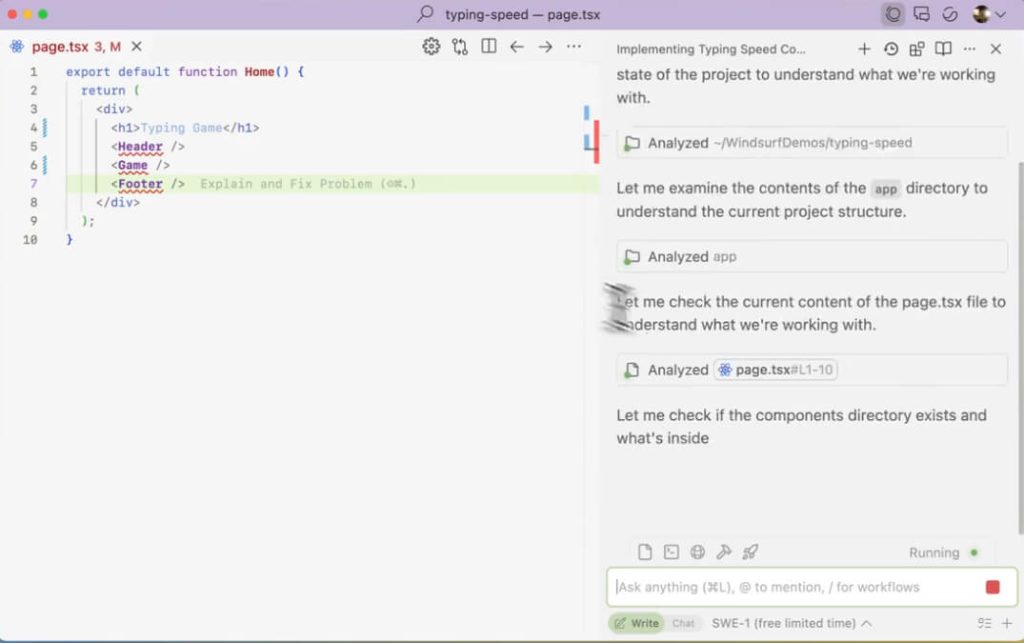Image resolution: width=1024 pixels, height=643 pixels.
Task: Toggle the Cascade panel icon in title bar
Action: (x=893, y=14)
